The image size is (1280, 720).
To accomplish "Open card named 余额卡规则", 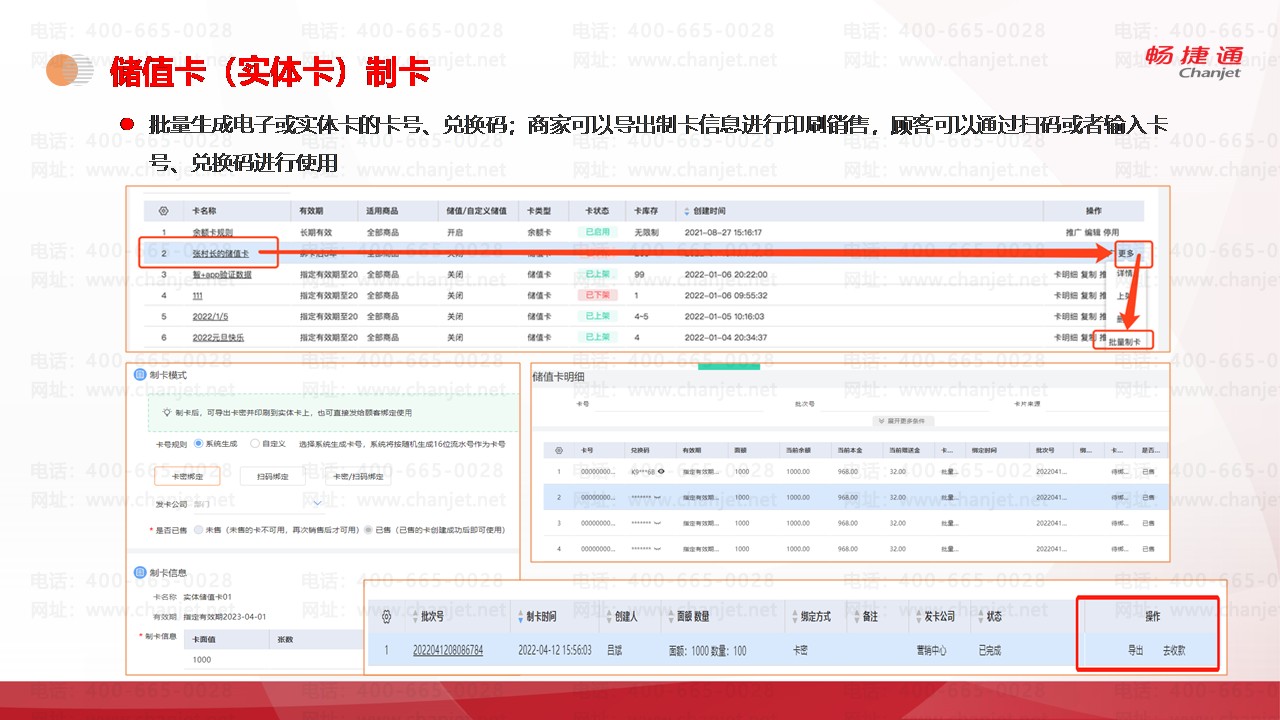I will pyautogui.click(x=213, y=232).
